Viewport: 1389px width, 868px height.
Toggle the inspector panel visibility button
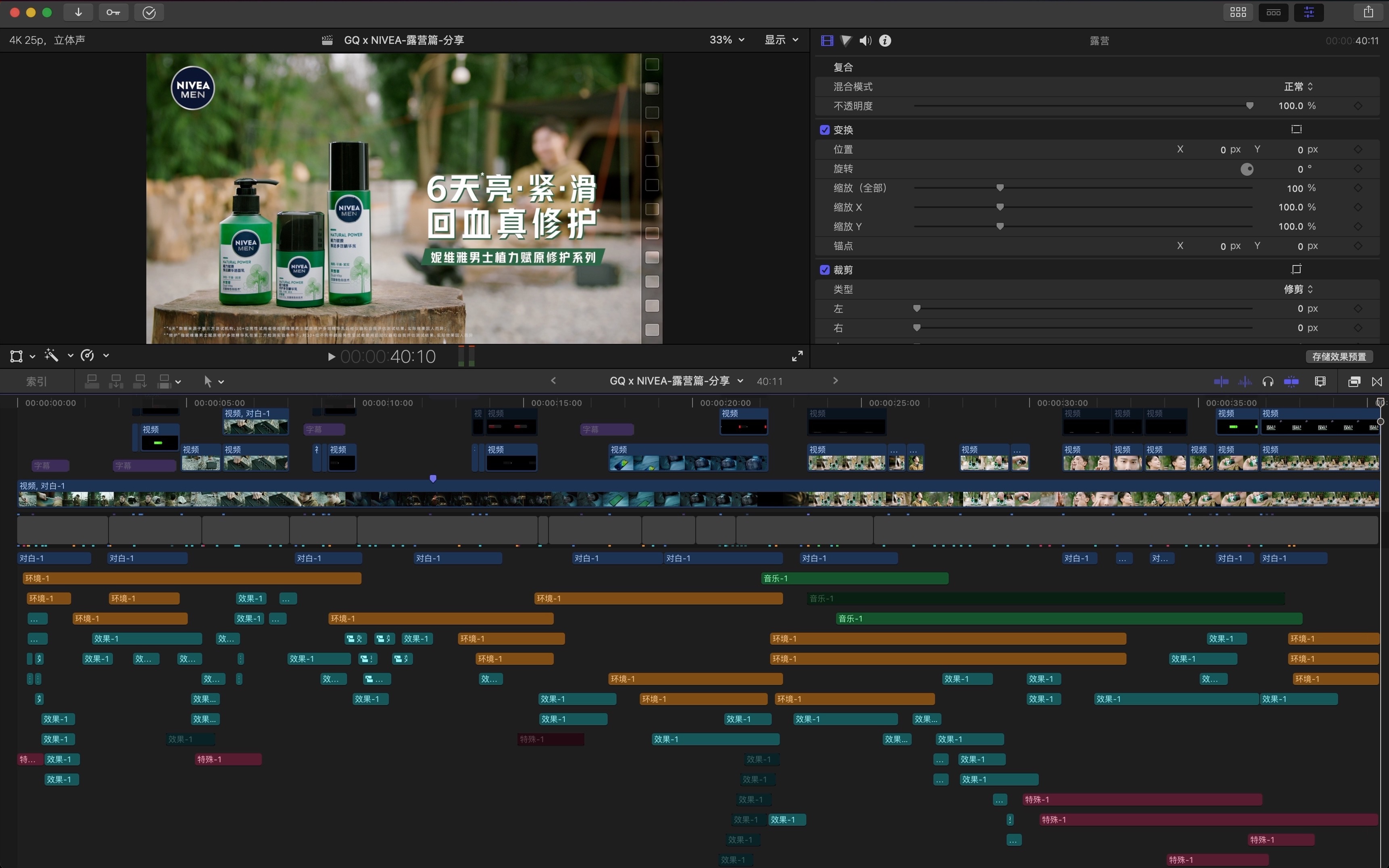click(1309, 12)
